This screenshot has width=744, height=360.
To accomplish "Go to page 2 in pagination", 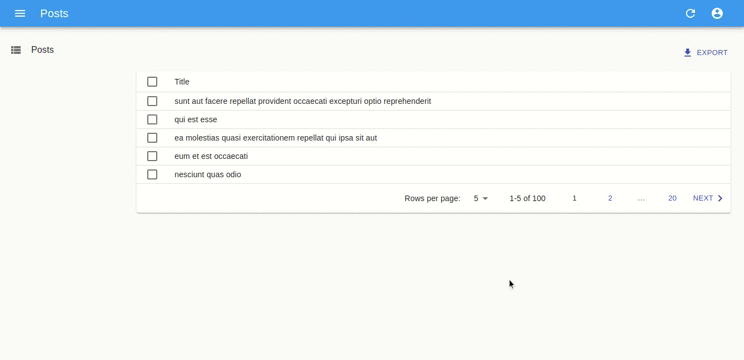I will [610, 198].
